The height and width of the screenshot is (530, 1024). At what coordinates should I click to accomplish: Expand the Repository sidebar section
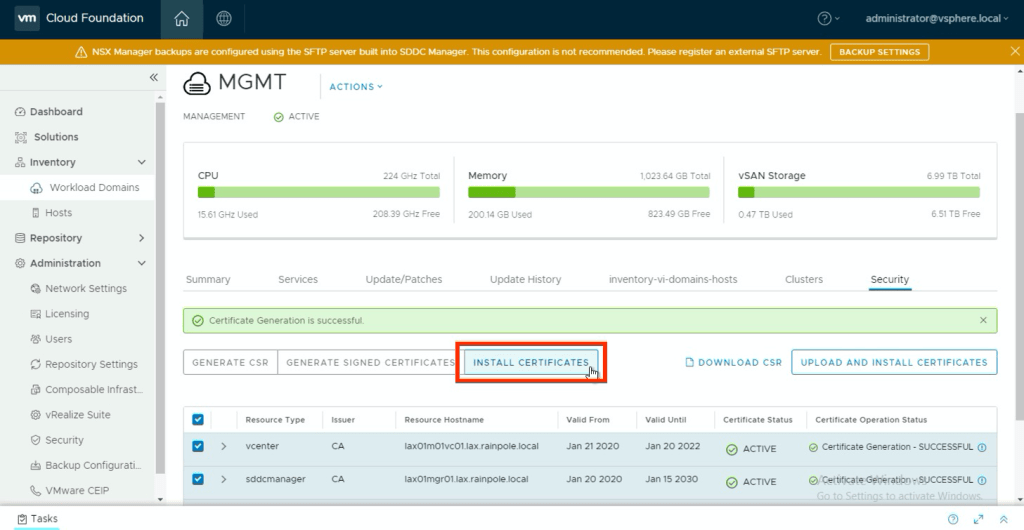point(141,238)
